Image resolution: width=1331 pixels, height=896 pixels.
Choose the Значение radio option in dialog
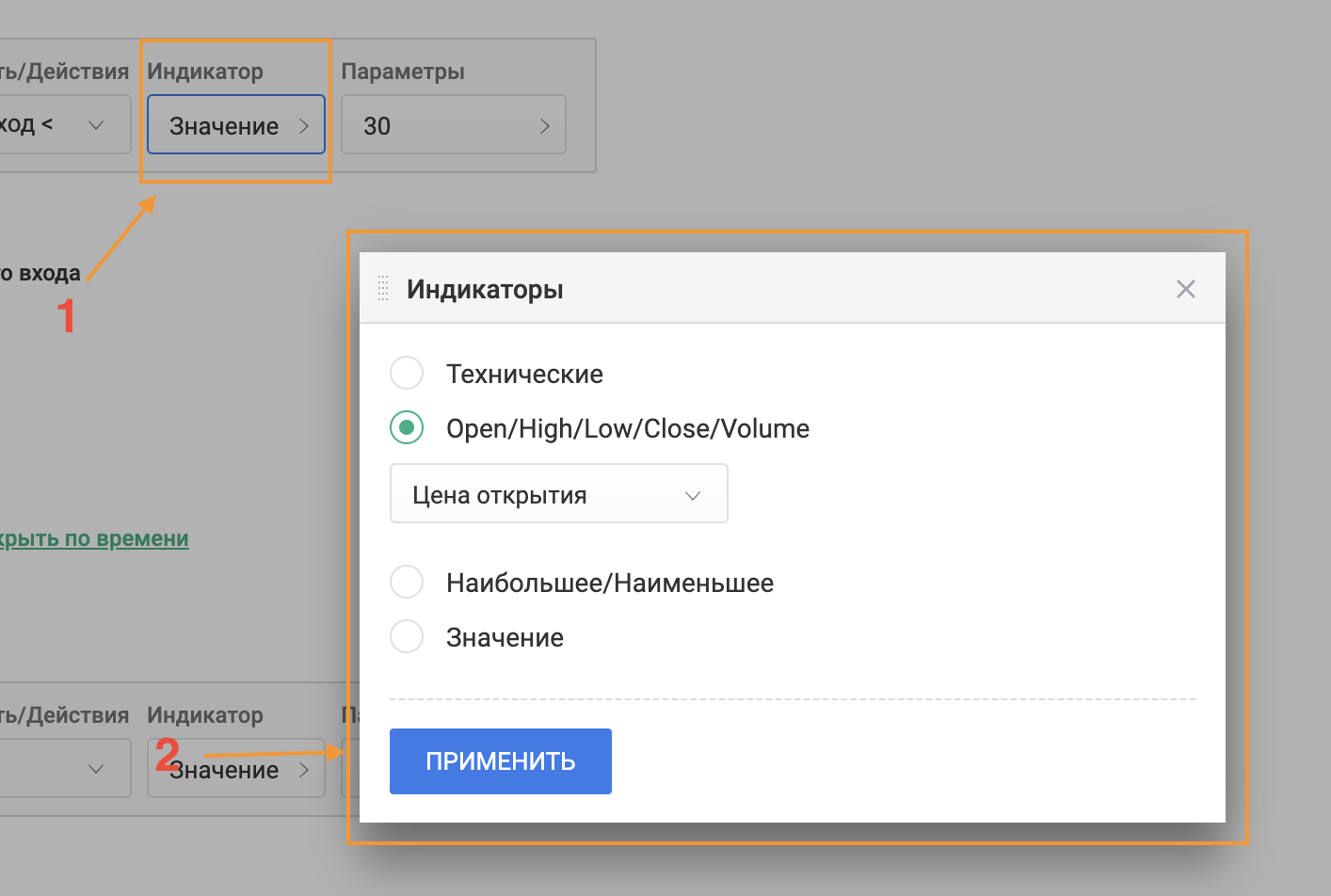coord(407,637)
